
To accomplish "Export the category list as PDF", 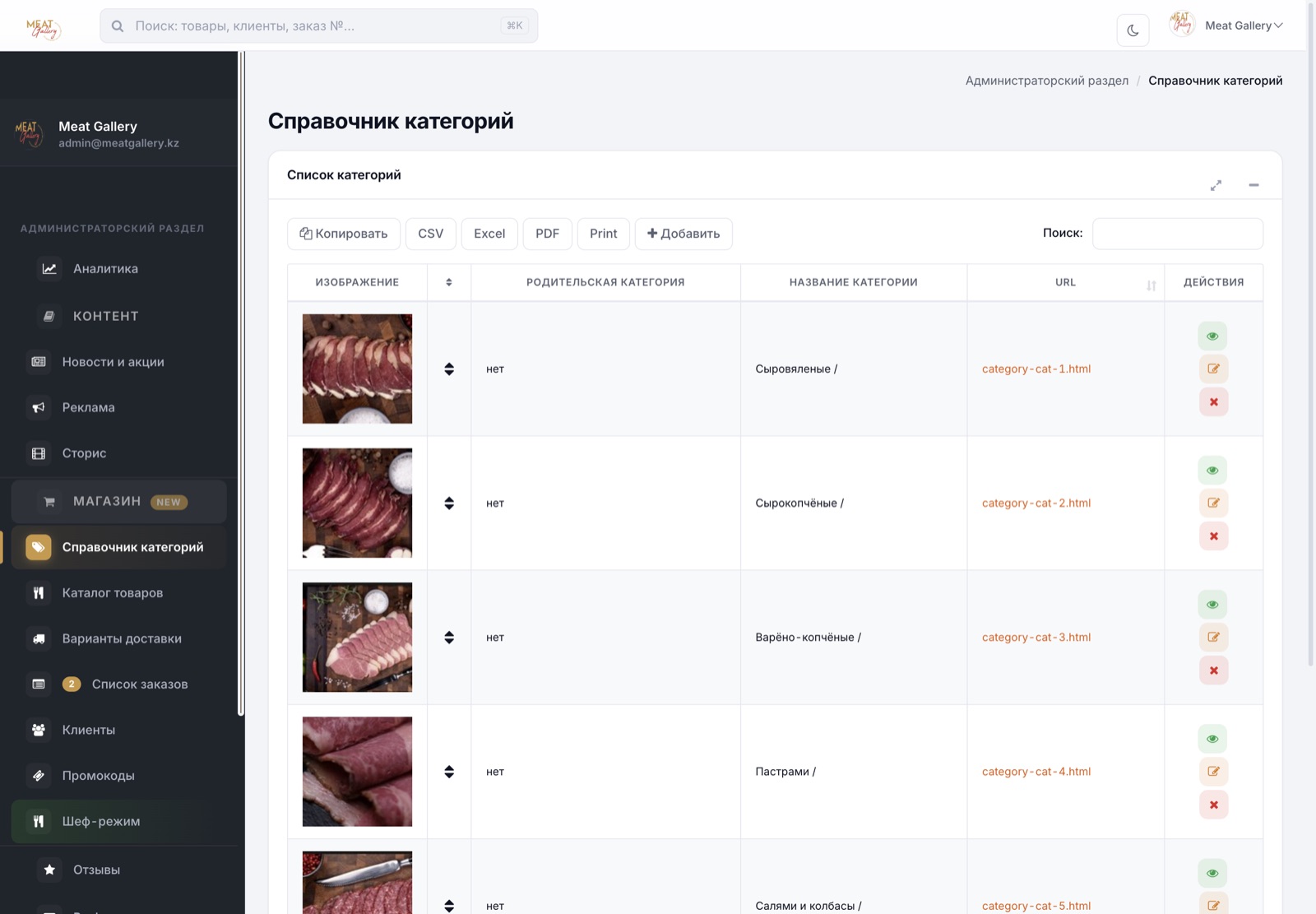I will pyautogui.click(x=548, y=234).
